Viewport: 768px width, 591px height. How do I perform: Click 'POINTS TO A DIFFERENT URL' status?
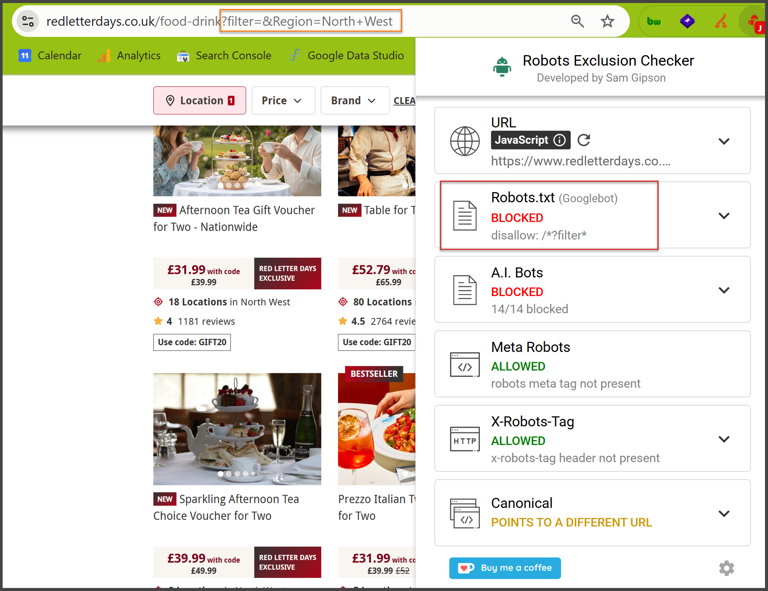click(571, 522)
